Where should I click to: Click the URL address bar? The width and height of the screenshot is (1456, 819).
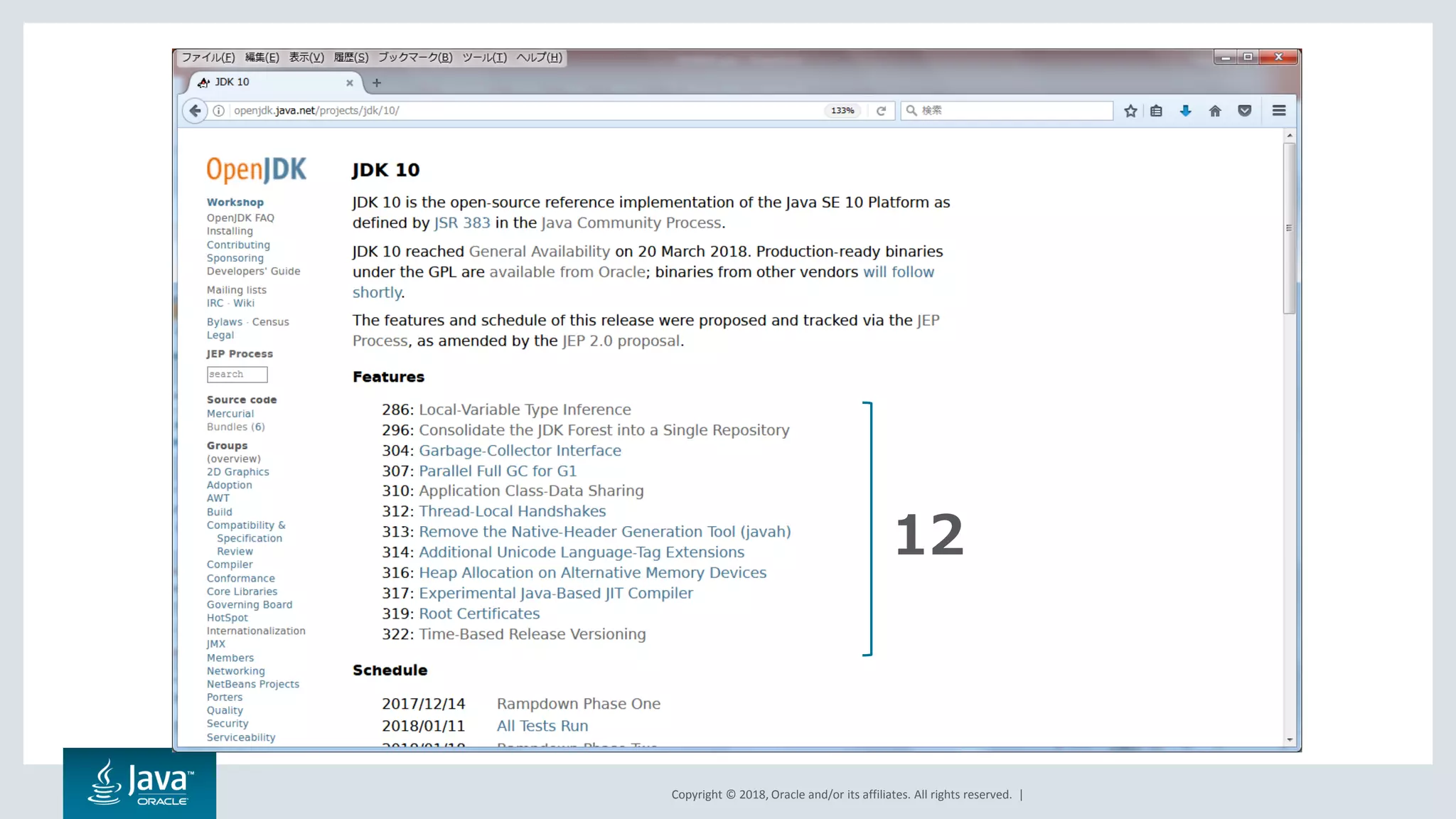(525, 111)
